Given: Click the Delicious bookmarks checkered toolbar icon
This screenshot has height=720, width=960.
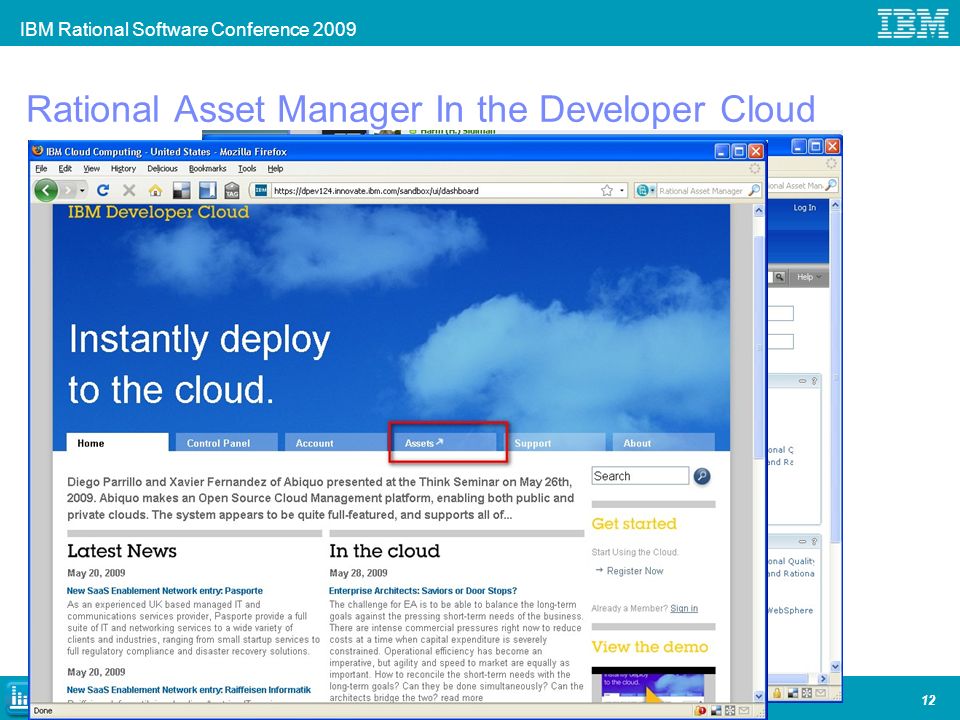Looking at the screenshot, I should 181,190.
